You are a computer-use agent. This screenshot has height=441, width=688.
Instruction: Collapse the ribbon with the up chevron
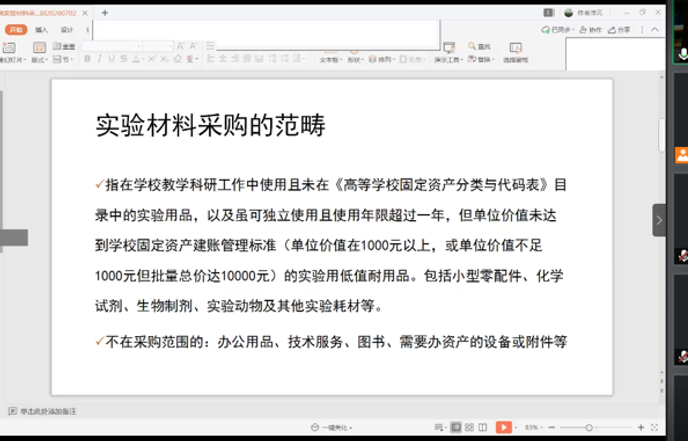pyautogui.click(x=656, y=30)
